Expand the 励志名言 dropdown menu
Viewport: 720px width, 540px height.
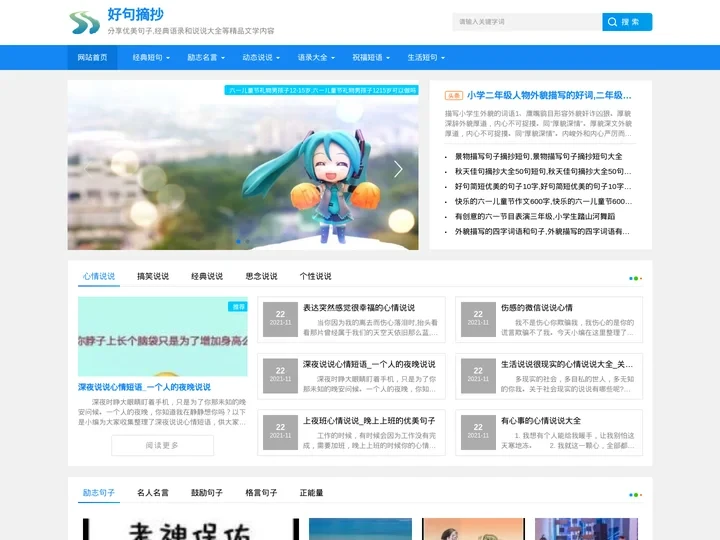point(206,57)
